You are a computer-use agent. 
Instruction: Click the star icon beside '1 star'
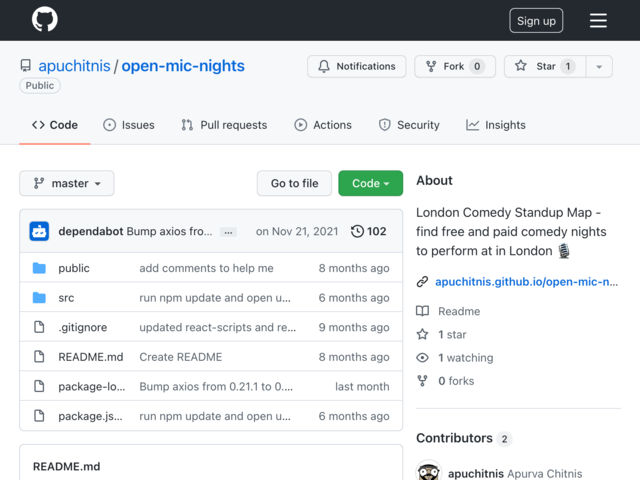(422, 334)
